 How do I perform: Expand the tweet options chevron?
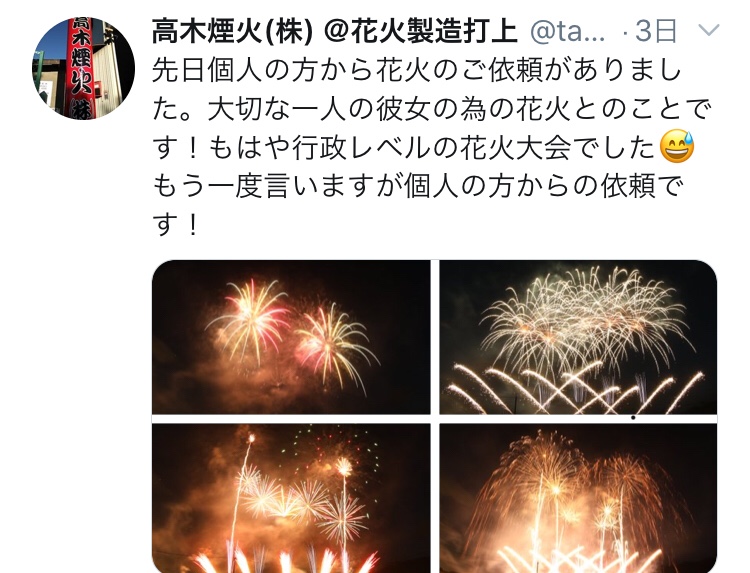click(708, 31)
